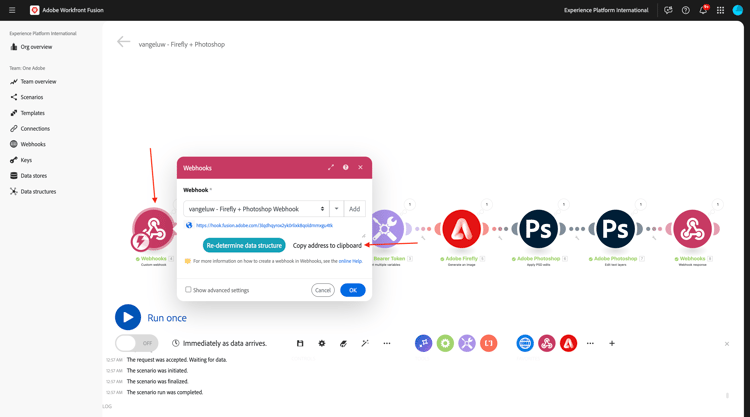Open more favorites ellipsis menu
Screen dimensions: 750x417
590,343
